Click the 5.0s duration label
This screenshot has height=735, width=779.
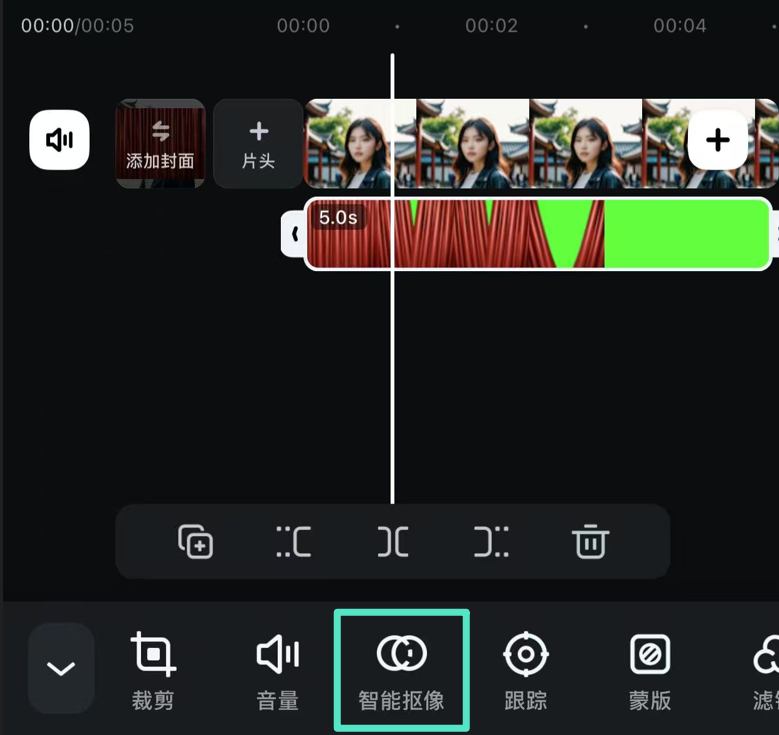338,217
